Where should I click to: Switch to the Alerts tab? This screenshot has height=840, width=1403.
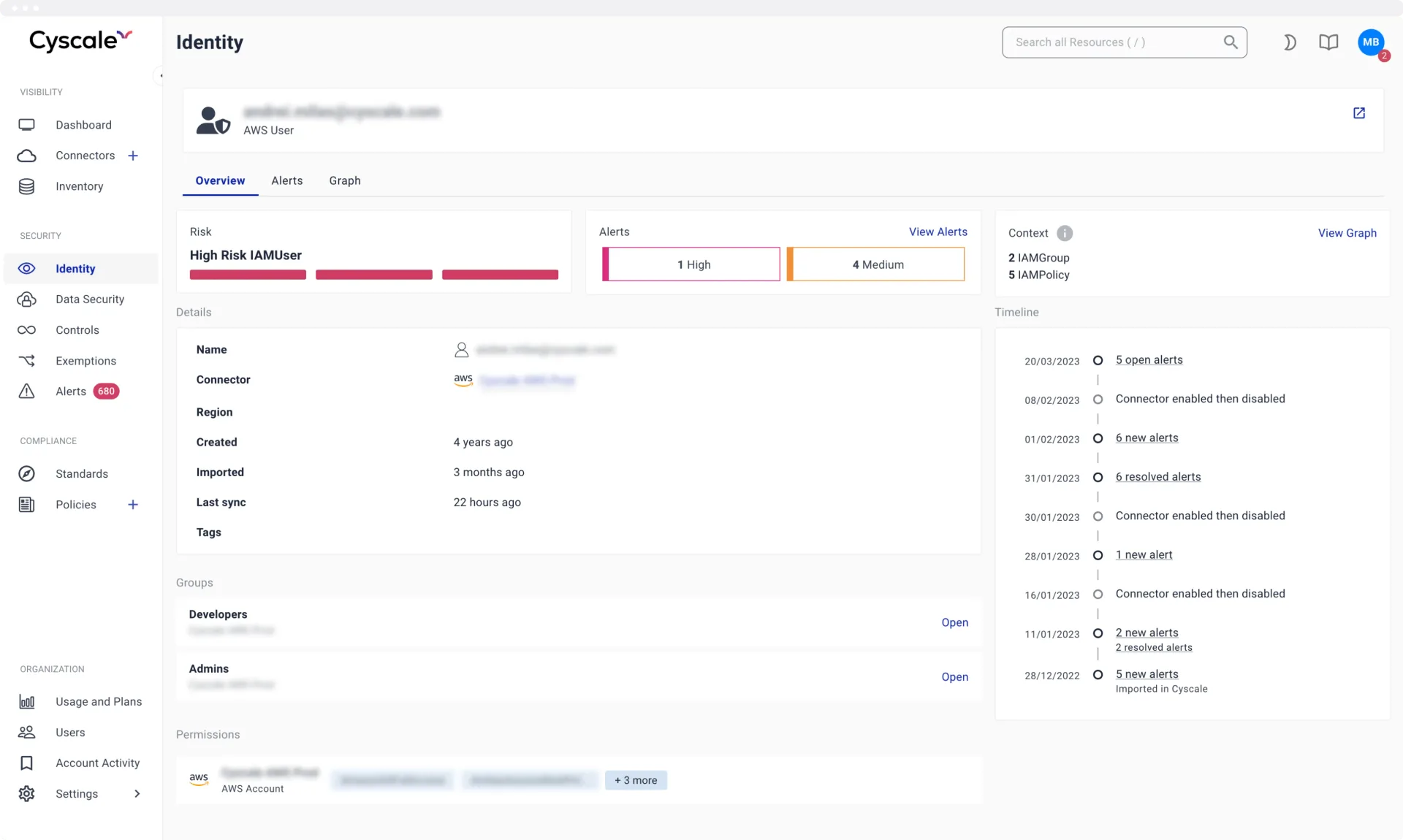click(286, 180)
